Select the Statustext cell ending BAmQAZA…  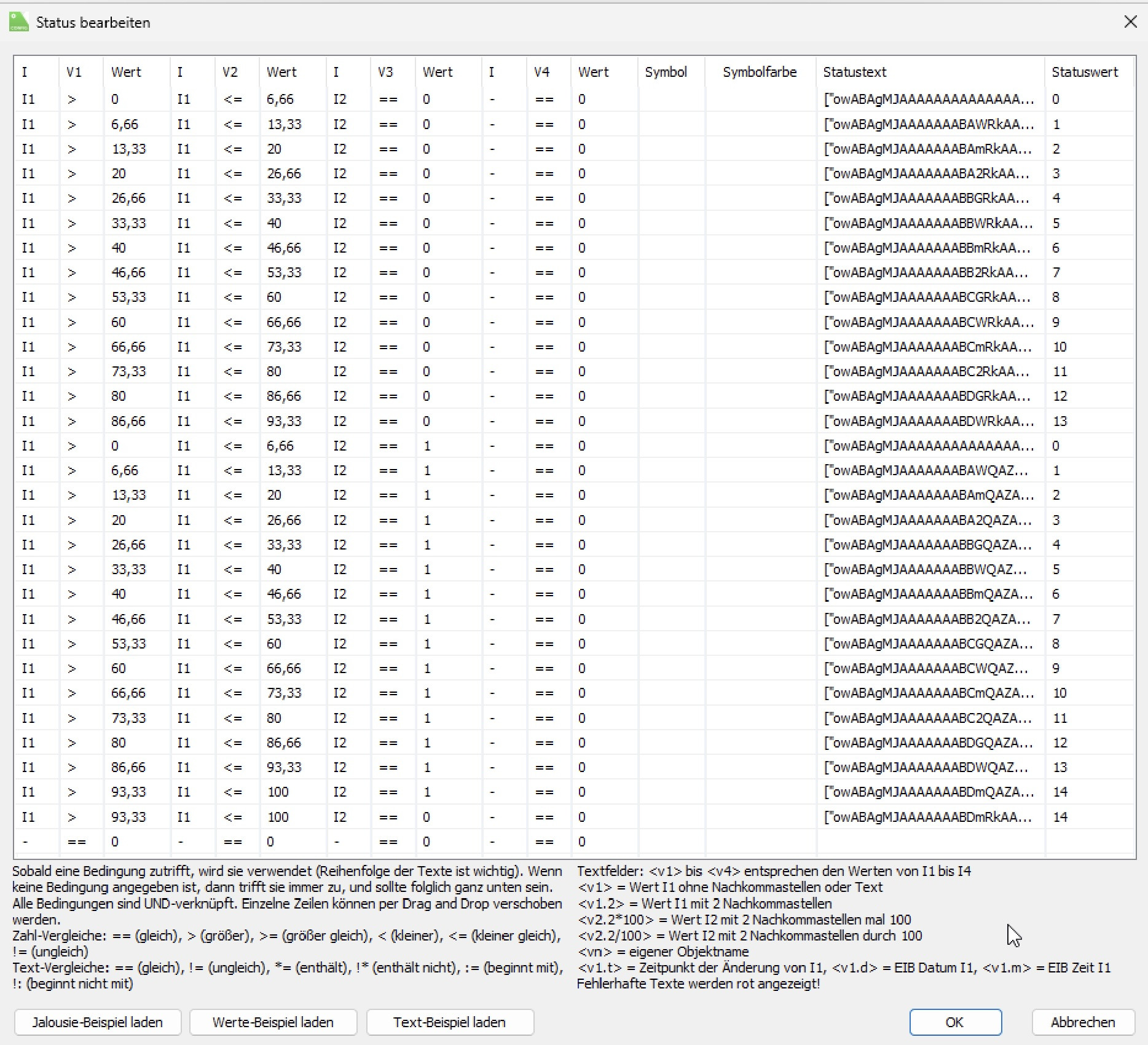pyautogui.click(x=930, y=495)
